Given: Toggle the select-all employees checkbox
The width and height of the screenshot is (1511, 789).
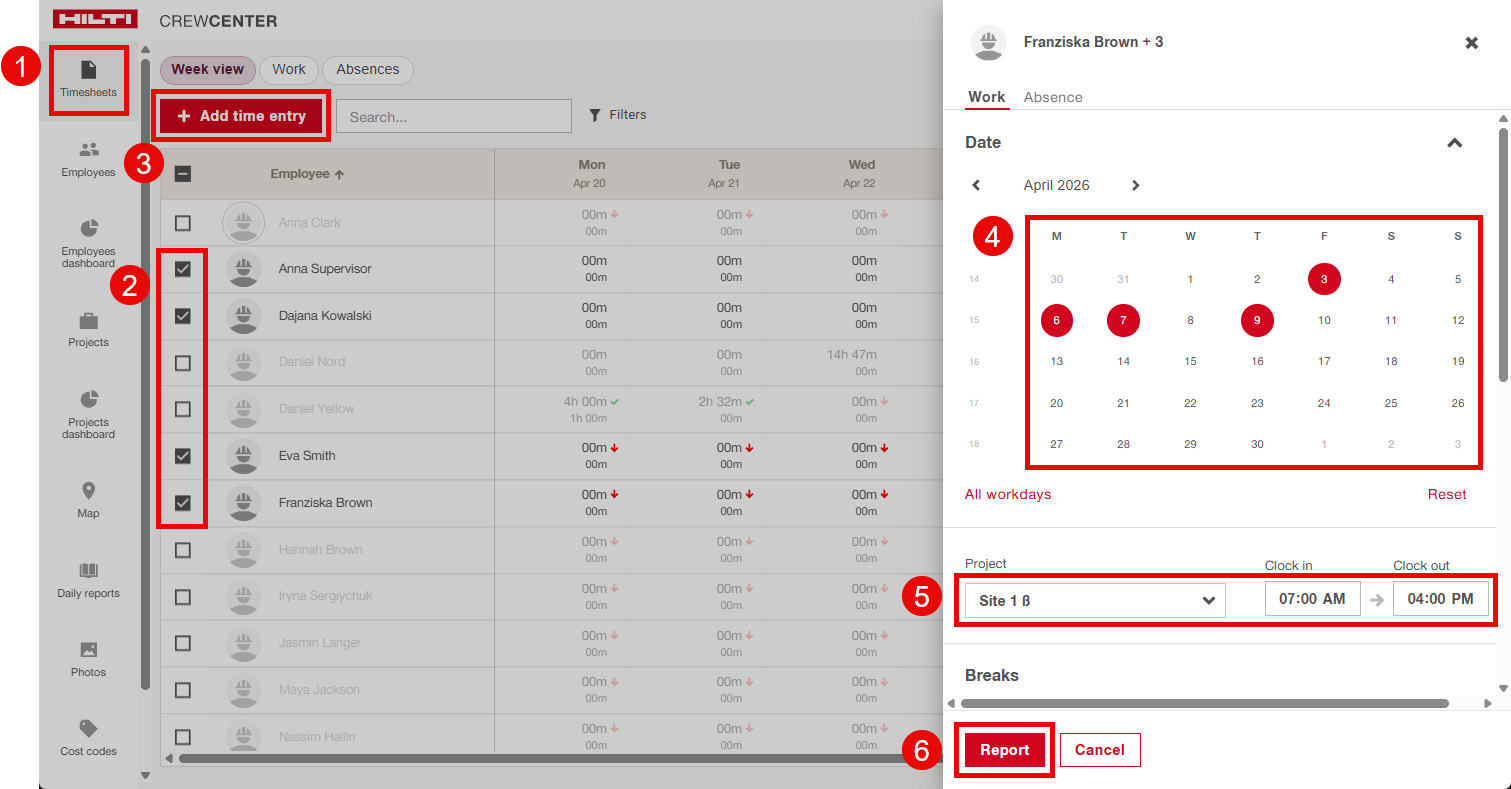Looking at the screenshot, I should 183,174.
